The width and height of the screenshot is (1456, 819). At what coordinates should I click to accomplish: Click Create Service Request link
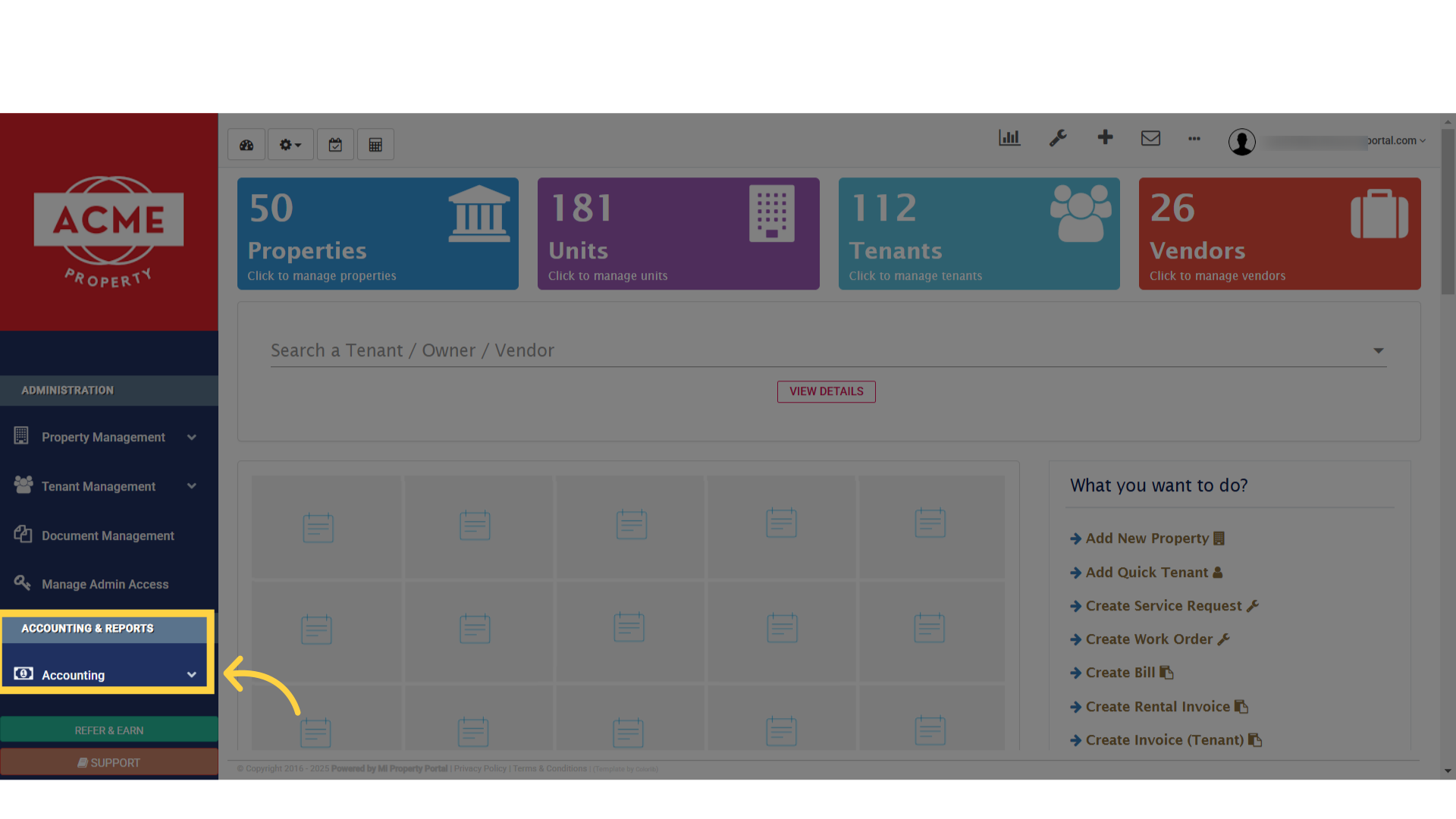tap(1164, 606)
